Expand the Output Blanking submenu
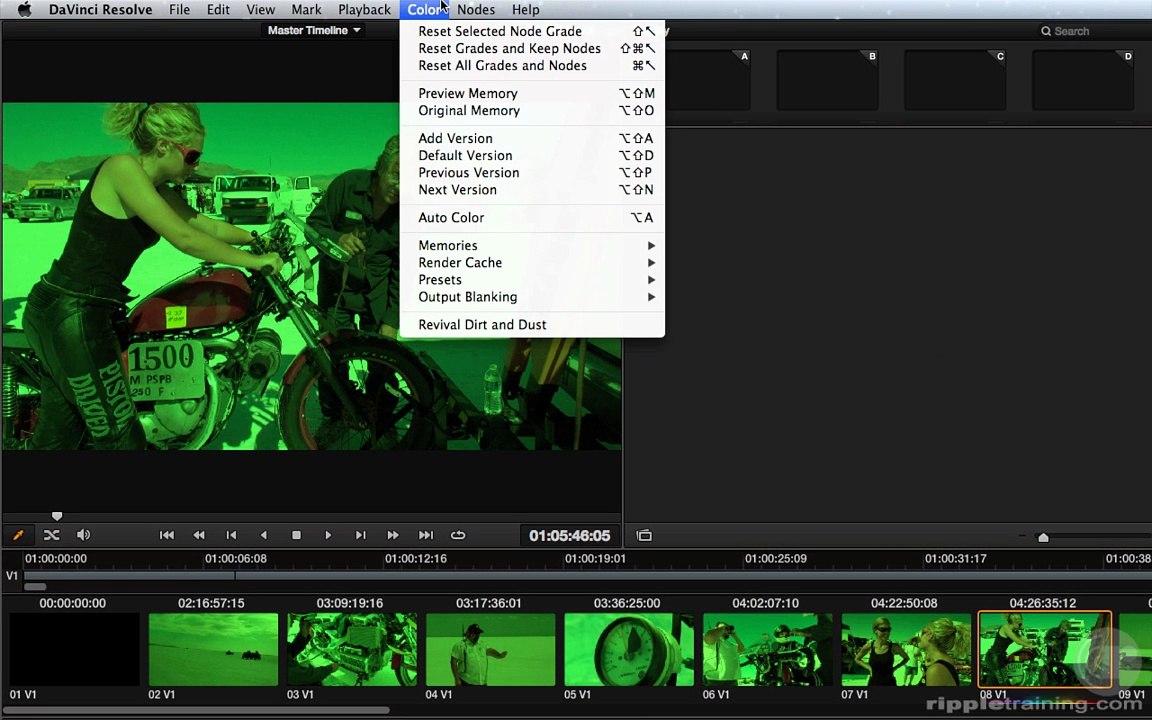Image resolution: width=1152 pixels, height=720 pixels. pyautogui.click(x=532, y=297)
